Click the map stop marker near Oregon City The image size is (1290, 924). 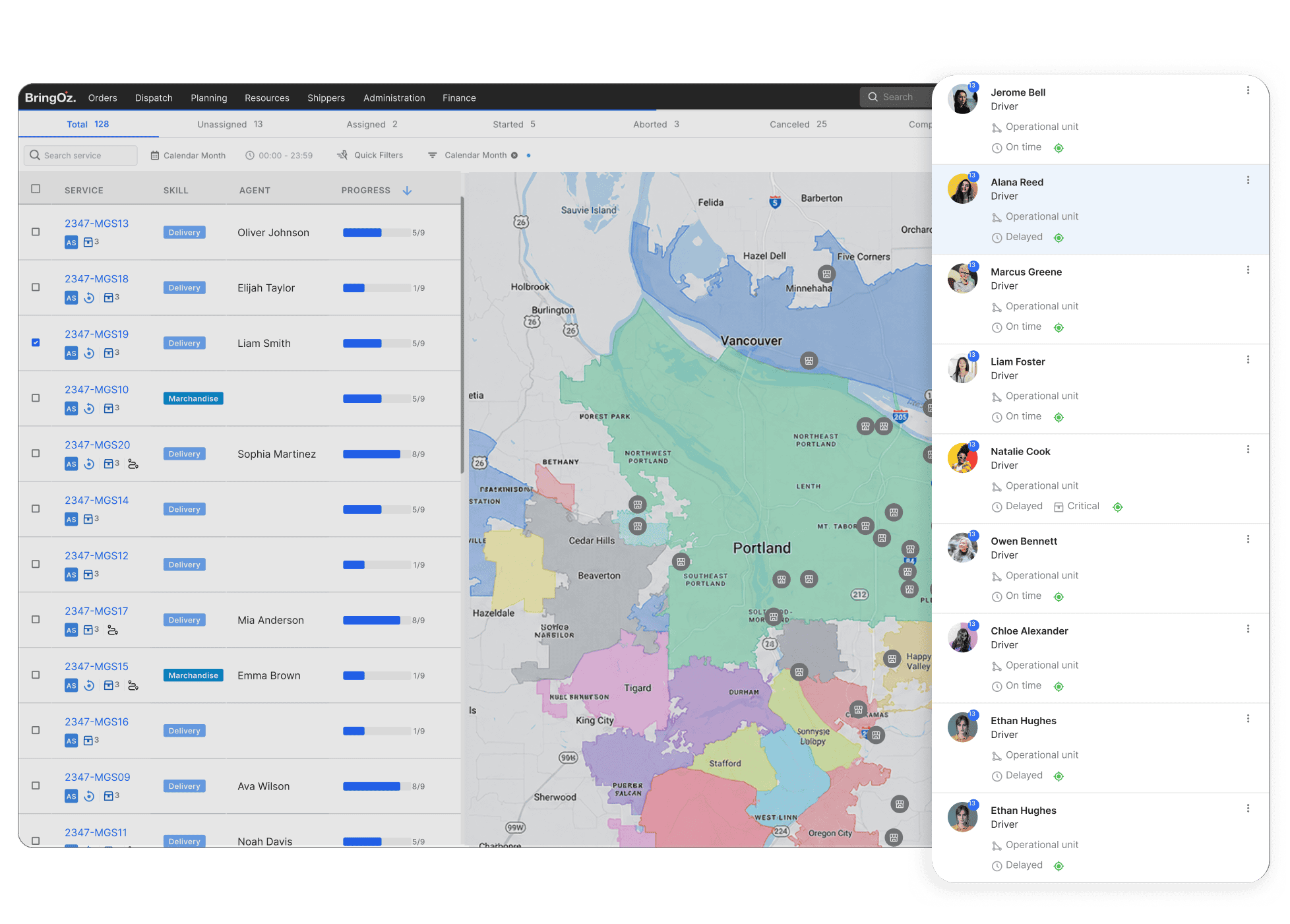(894, 838)
